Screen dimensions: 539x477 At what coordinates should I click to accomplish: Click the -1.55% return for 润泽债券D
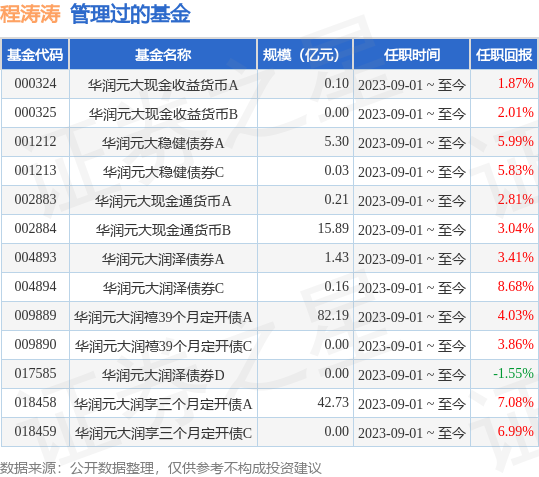(513, 373)
